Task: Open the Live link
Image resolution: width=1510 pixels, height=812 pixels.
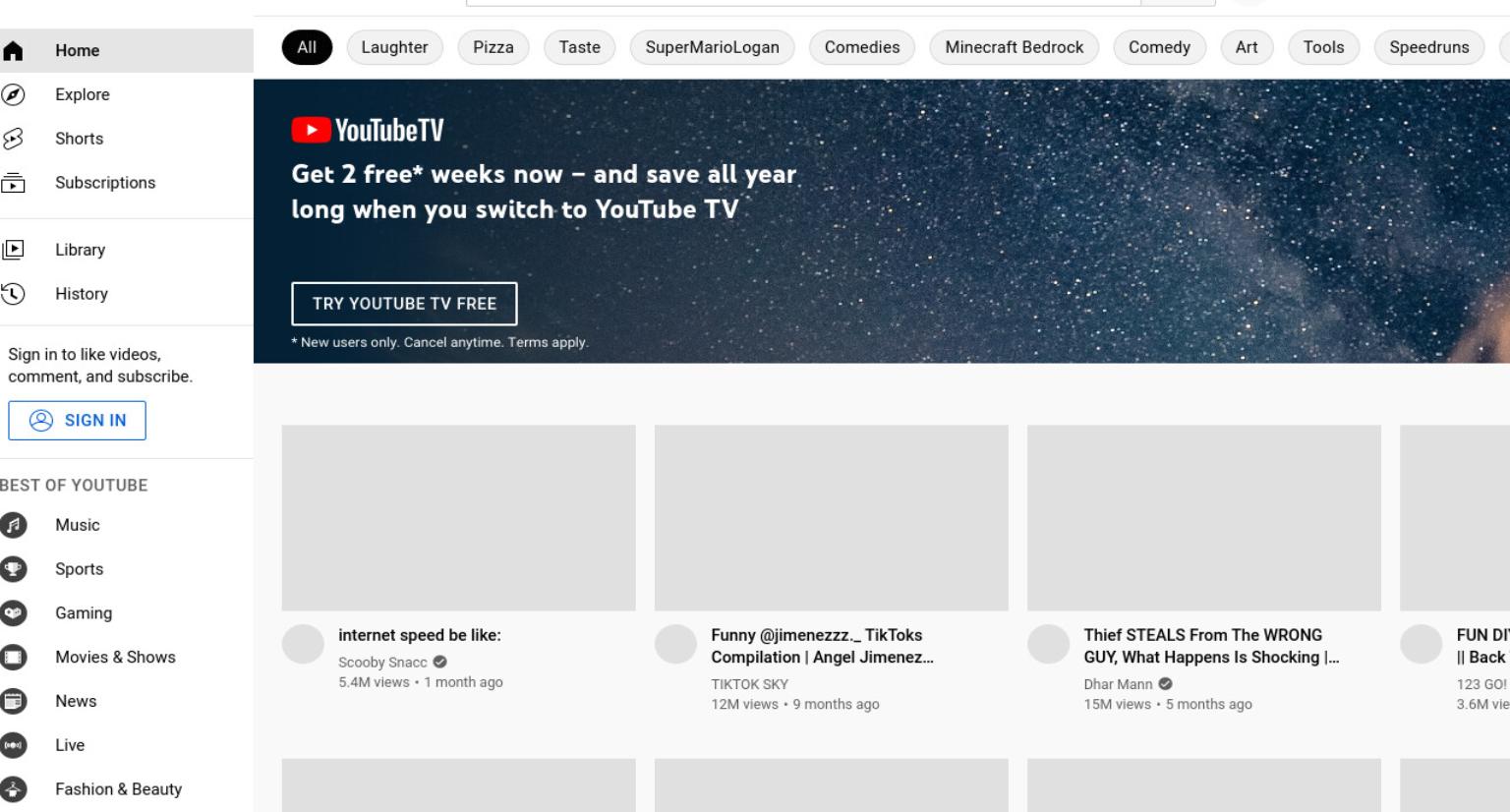Action: tap(70, 745)
